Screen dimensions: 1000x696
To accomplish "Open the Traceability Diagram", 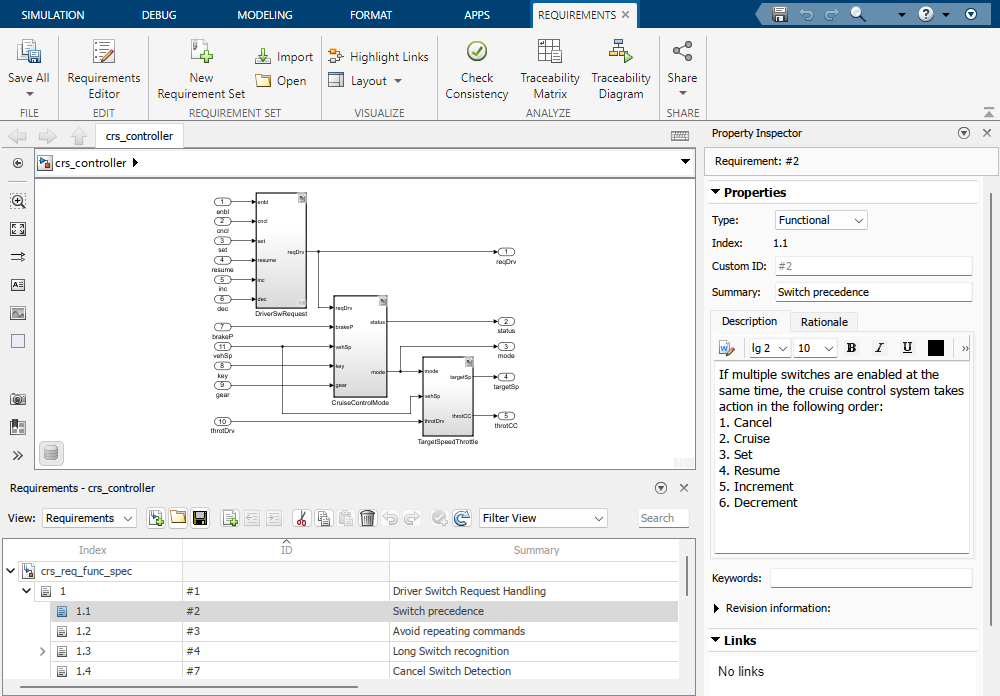I will (x=620, y=69).
